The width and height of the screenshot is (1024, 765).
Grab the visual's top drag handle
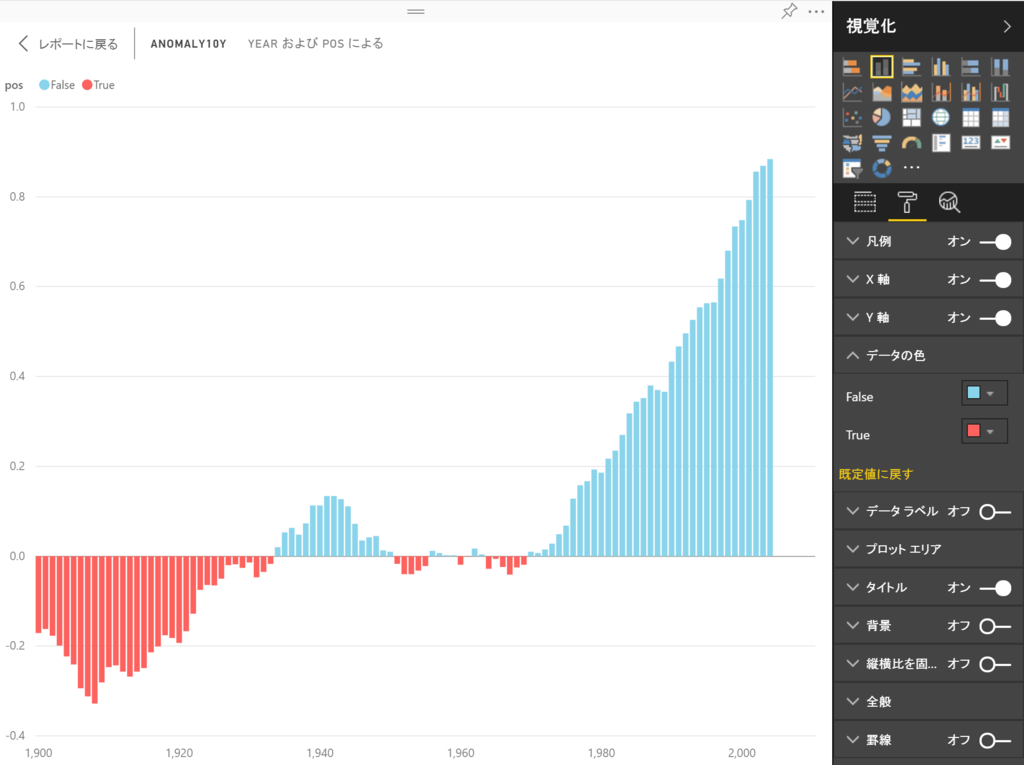(x=416, y=11)
